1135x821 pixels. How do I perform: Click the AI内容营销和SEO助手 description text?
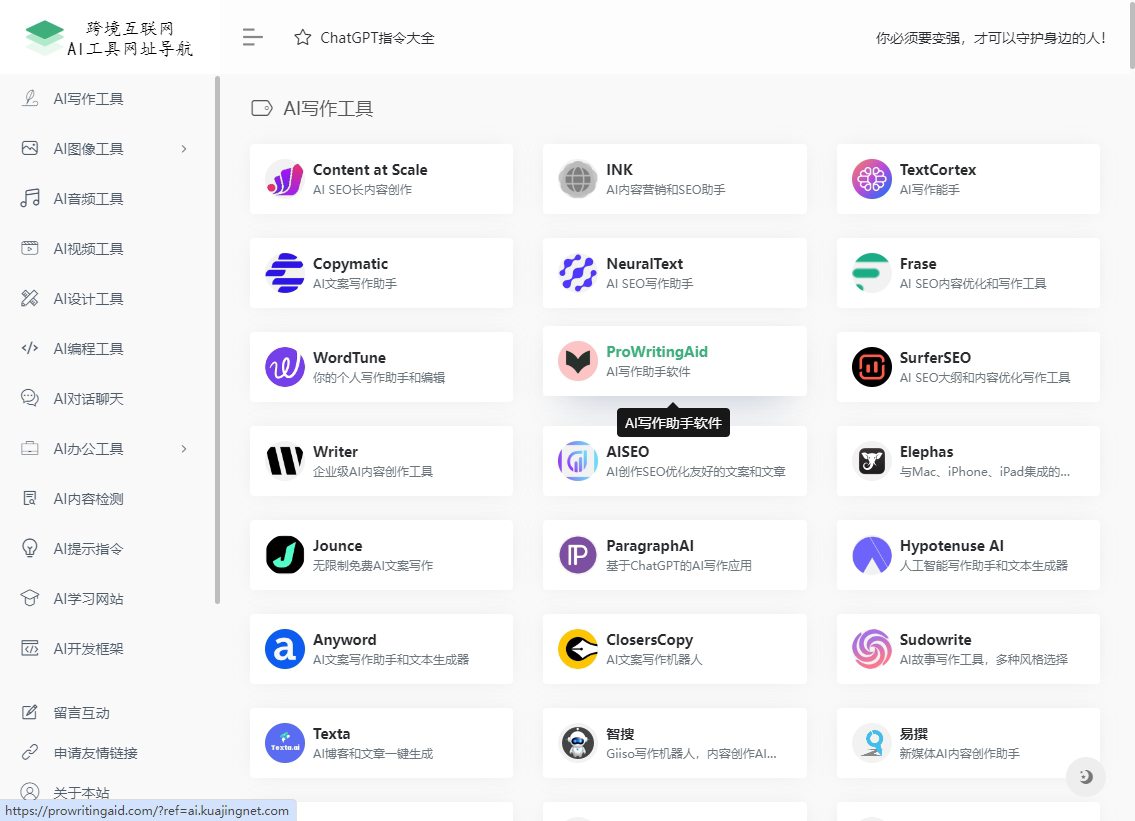coord(665,190)
